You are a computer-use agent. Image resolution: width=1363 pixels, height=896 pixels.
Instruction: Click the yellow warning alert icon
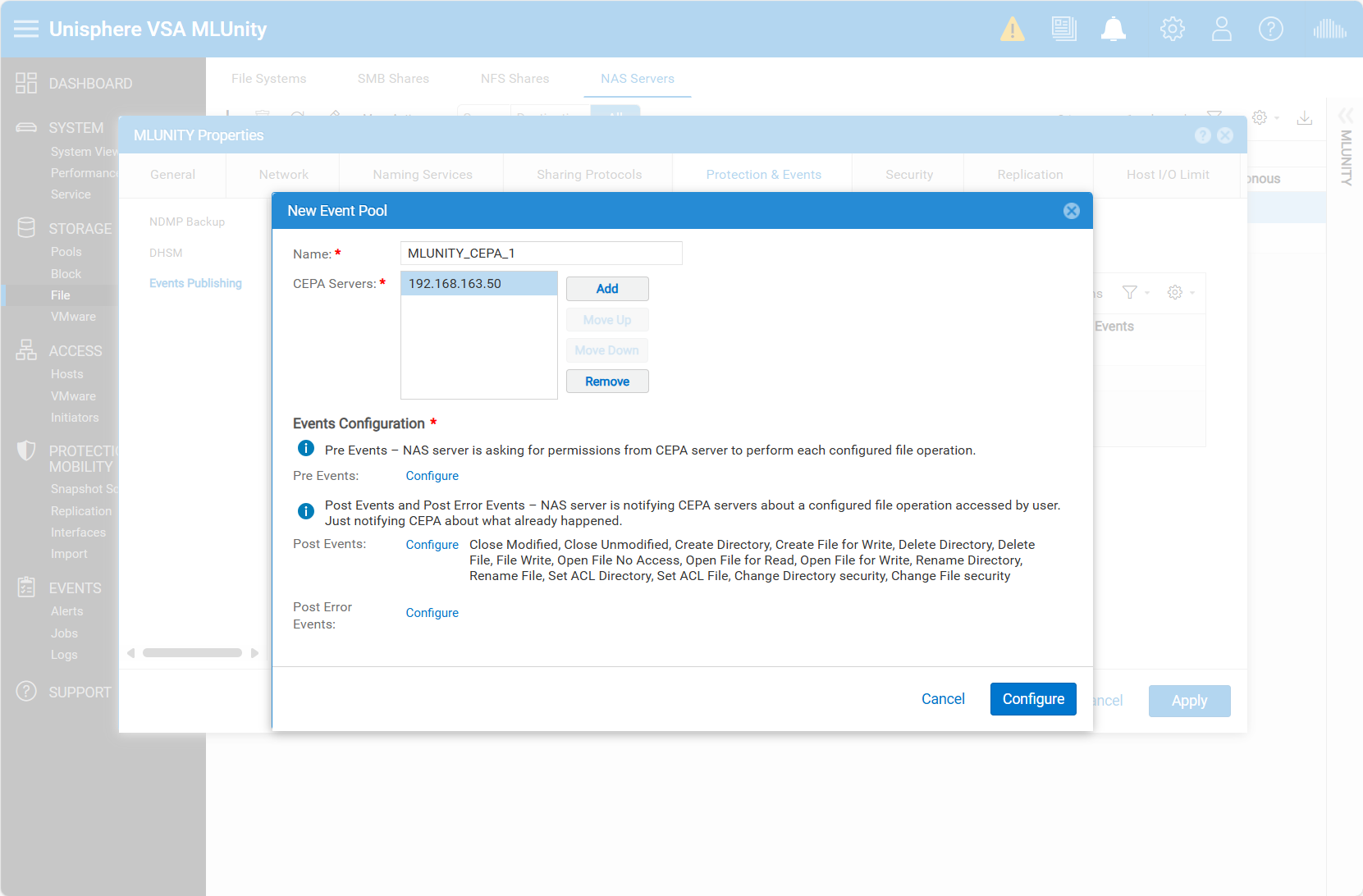click(1012, 30)
